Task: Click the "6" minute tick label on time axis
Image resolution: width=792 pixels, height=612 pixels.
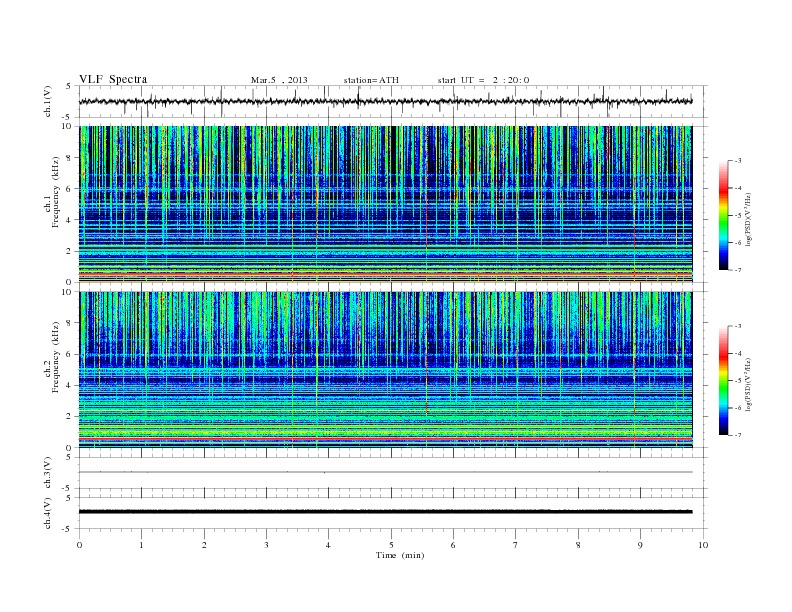Action: pyautogui.click(x=453, y=545)
